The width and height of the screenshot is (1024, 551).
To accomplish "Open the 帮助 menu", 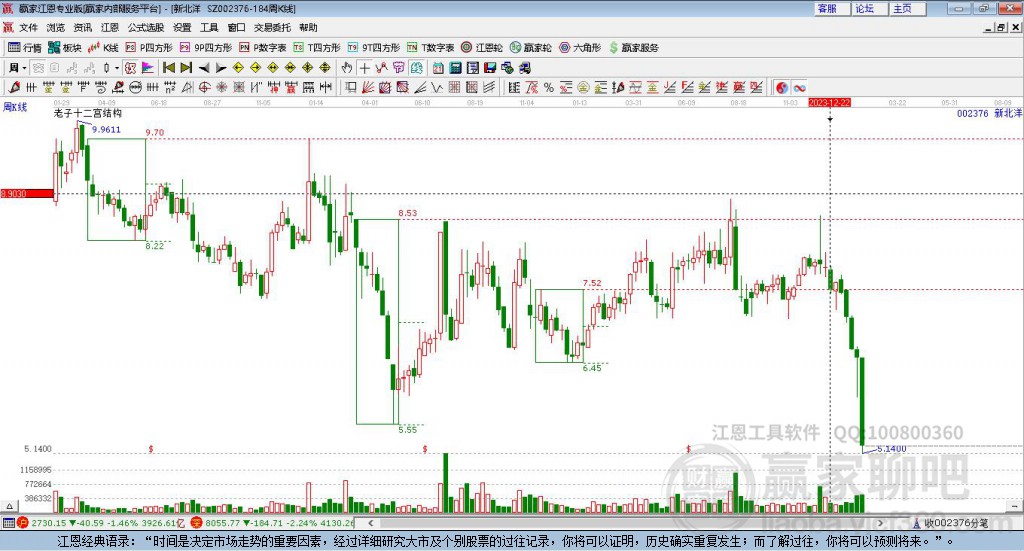I will [x=308, y=27].
